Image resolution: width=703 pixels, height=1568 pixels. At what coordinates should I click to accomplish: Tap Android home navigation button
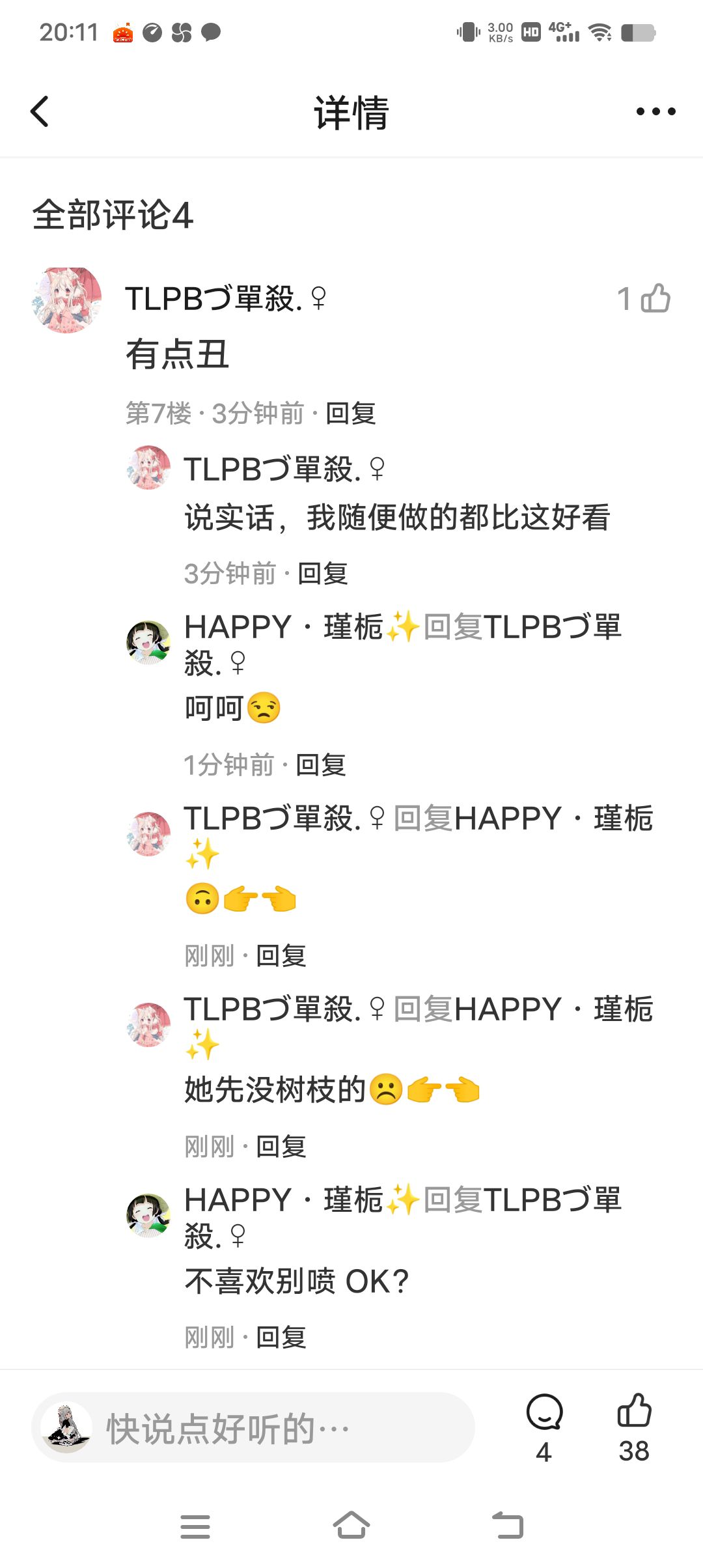(x=351, y=1525)
